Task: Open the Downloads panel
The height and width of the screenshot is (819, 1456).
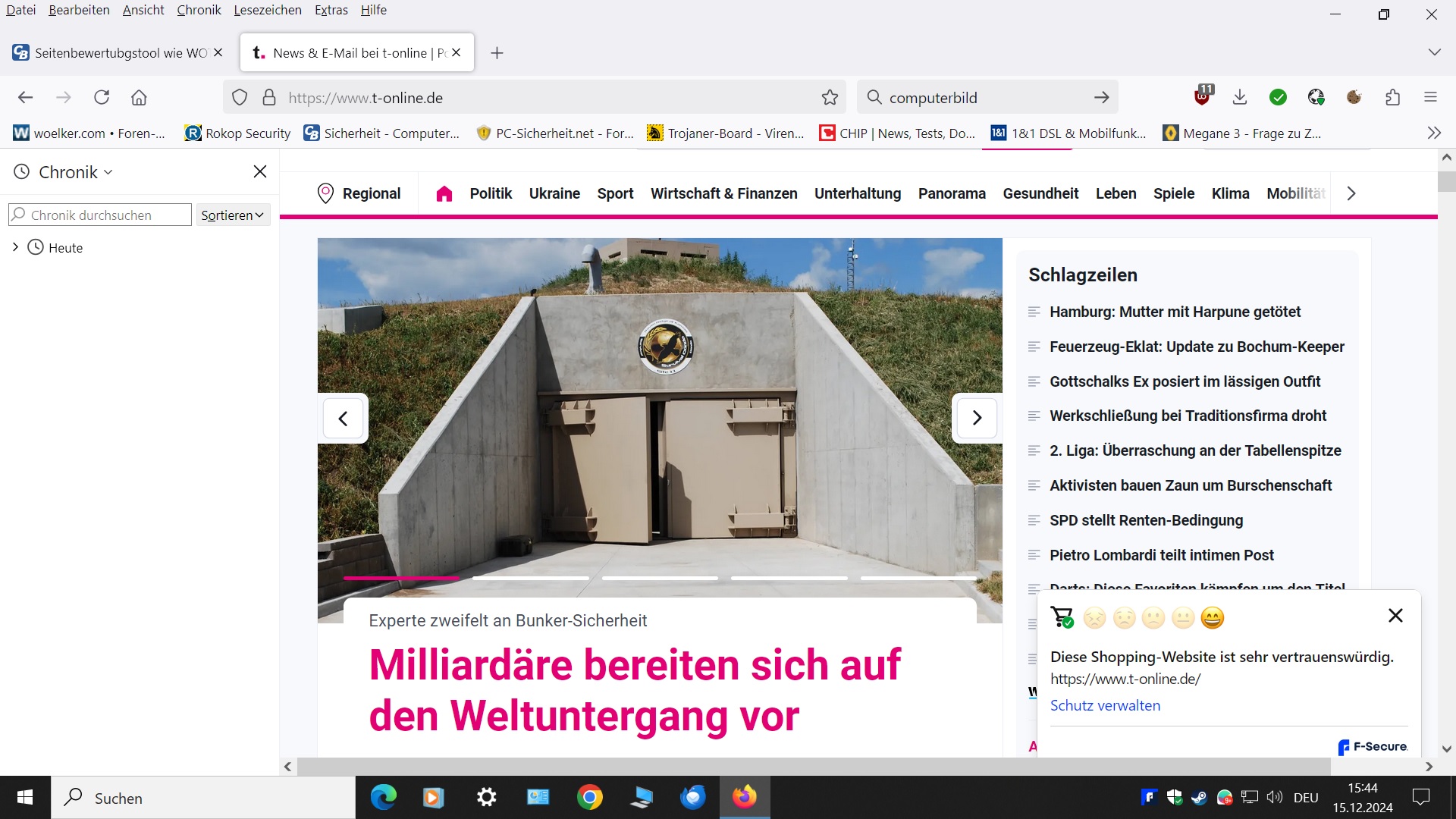Action: point(1240,97)
